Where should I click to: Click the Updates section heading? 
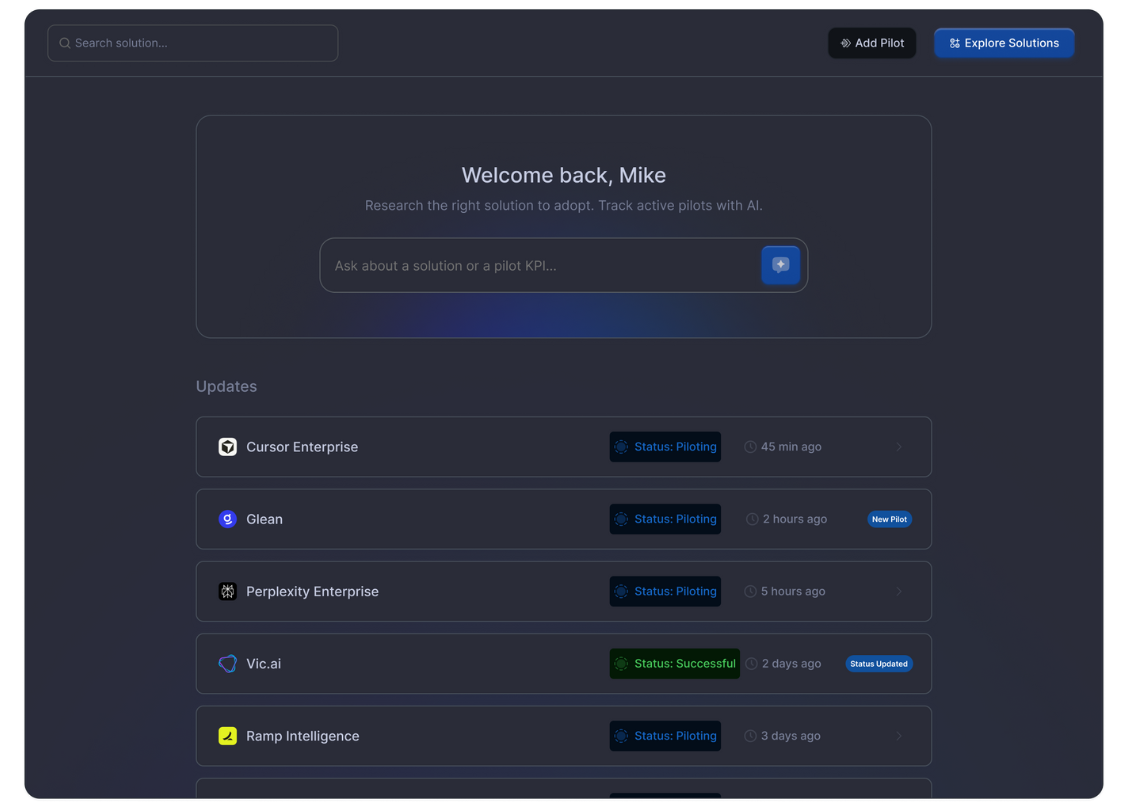tap(227, 386)
